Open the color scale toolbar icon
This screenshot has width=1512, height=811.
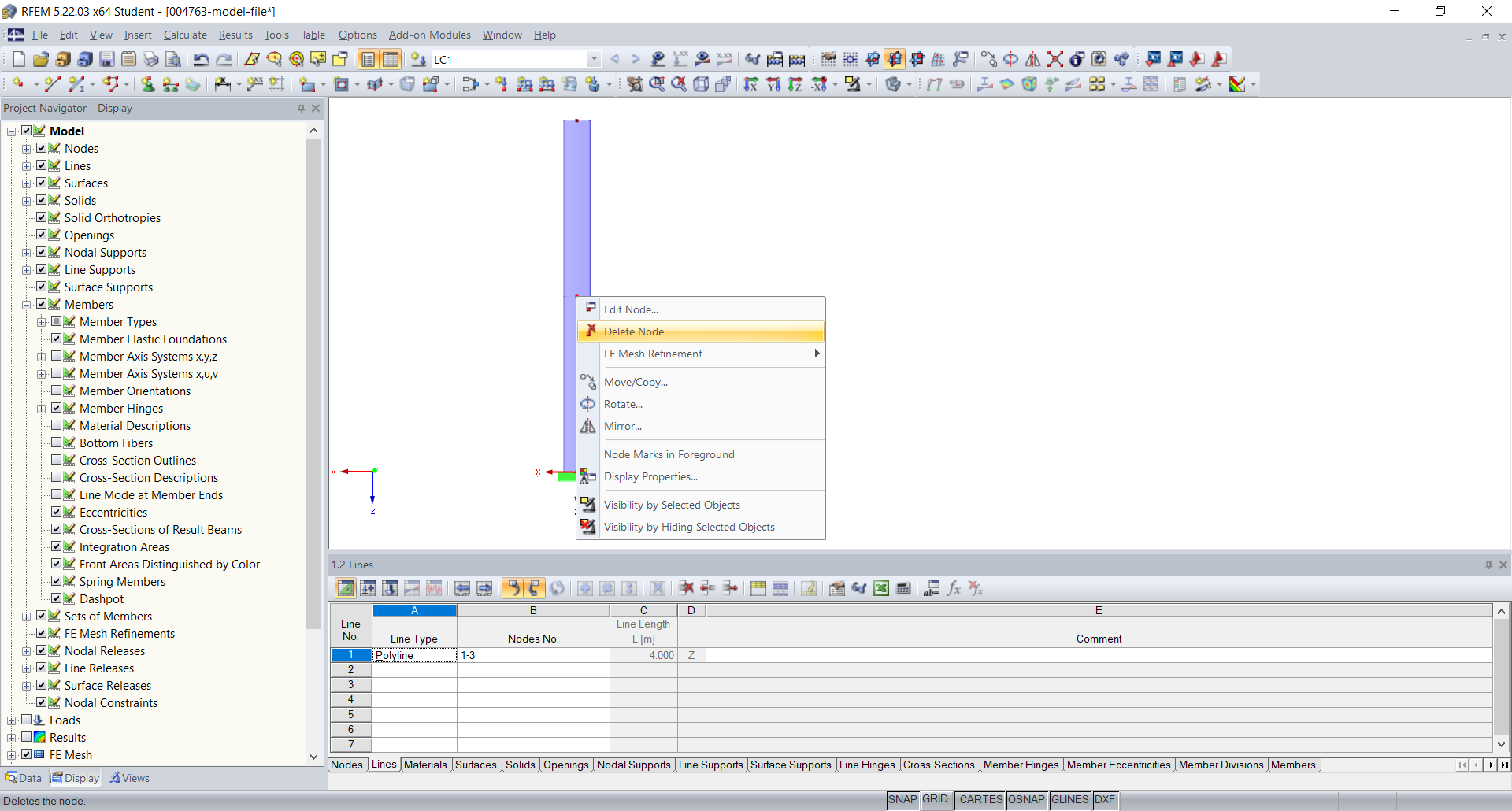[x=1238, y=84]
